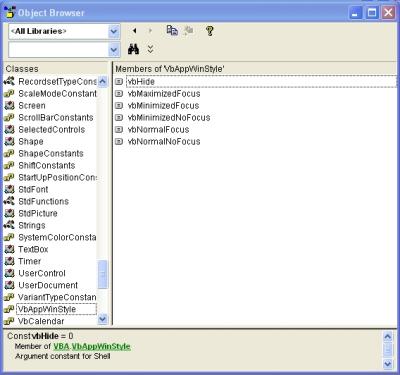
Task: Click the class icon beside Screen
Action: tap(9, 105)
